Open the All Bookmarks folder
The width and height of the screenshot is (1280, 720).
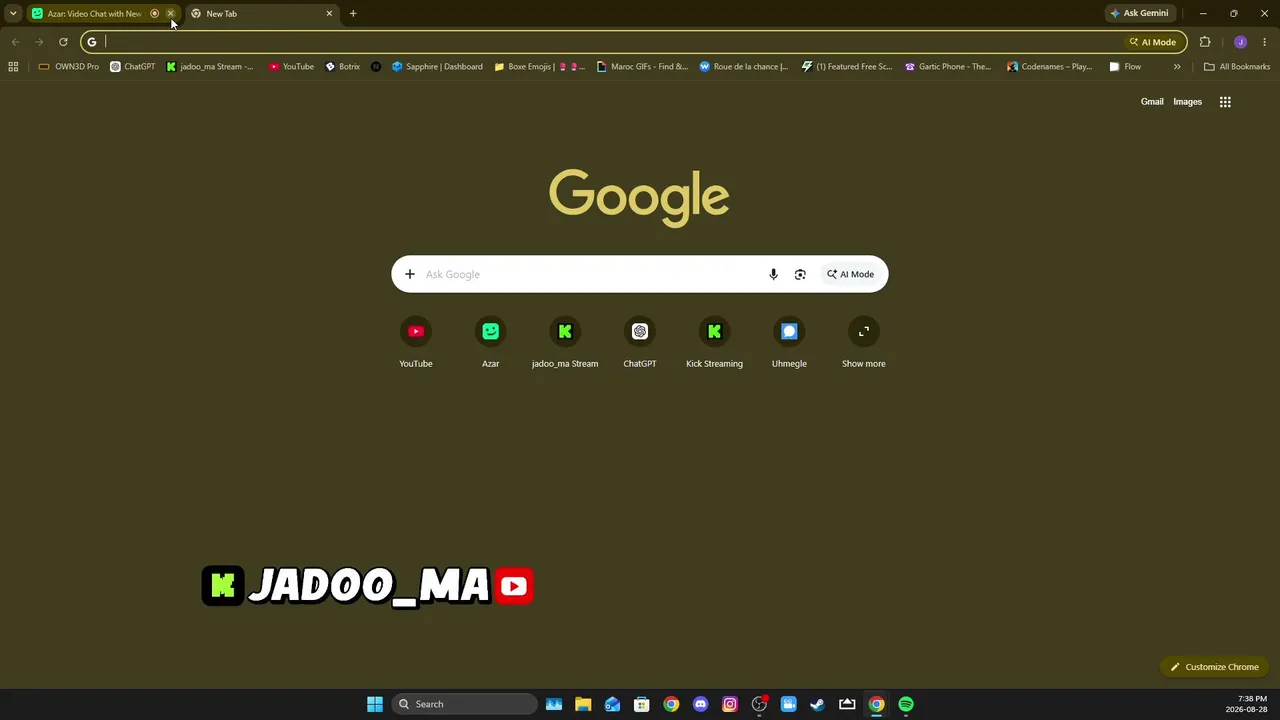(x=1237, y=67)
